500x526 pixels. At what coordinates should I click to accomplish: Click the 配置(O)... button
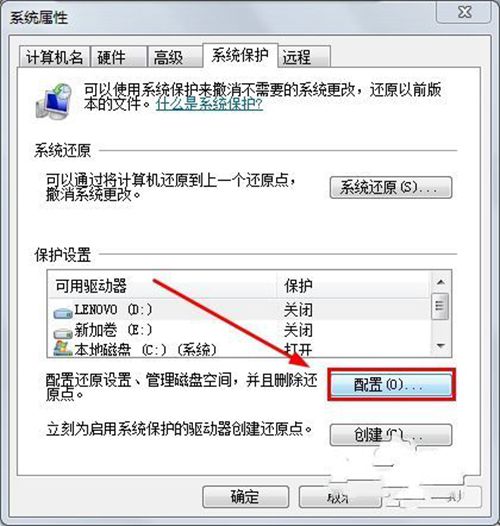click(391, 384)
